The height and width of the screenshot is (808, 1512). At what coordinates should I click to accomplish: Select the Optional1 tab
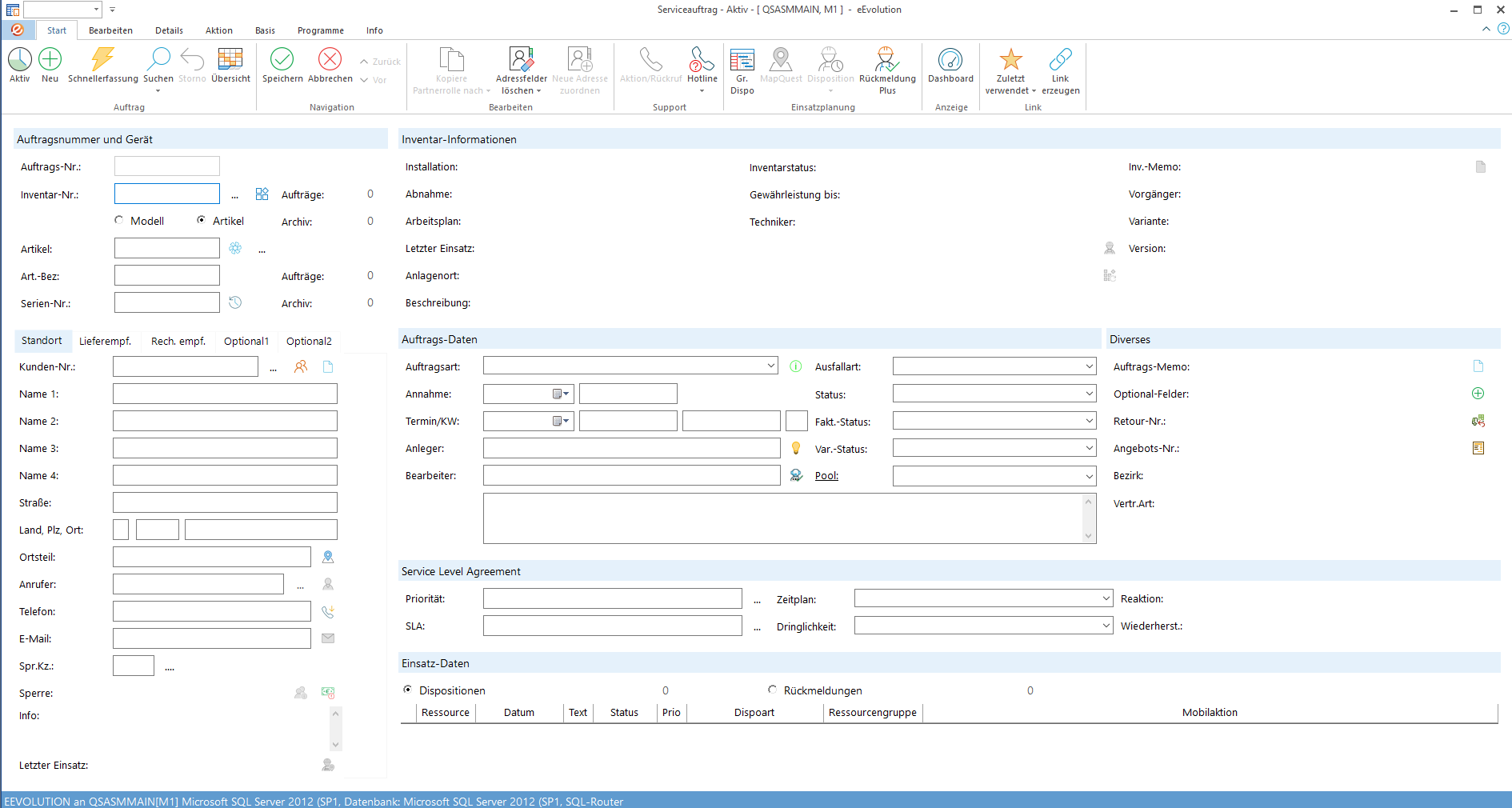pyautogui.click(x=246, y=341)
